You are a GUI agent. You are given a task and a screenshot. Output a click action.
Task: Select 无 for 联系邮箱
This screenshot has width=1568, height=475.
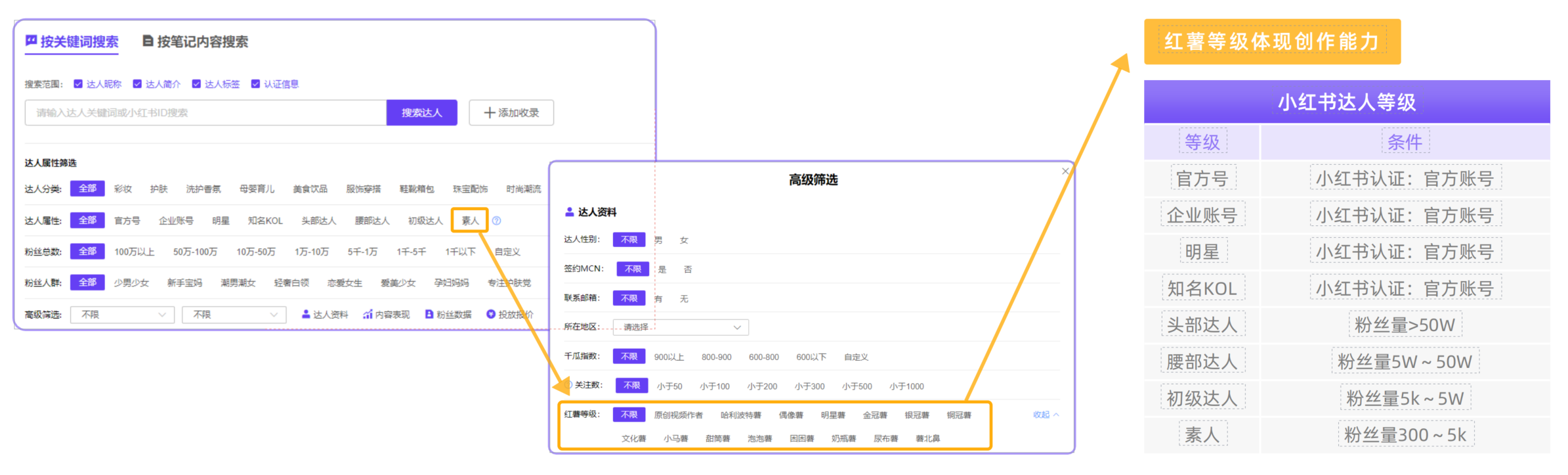684,299
